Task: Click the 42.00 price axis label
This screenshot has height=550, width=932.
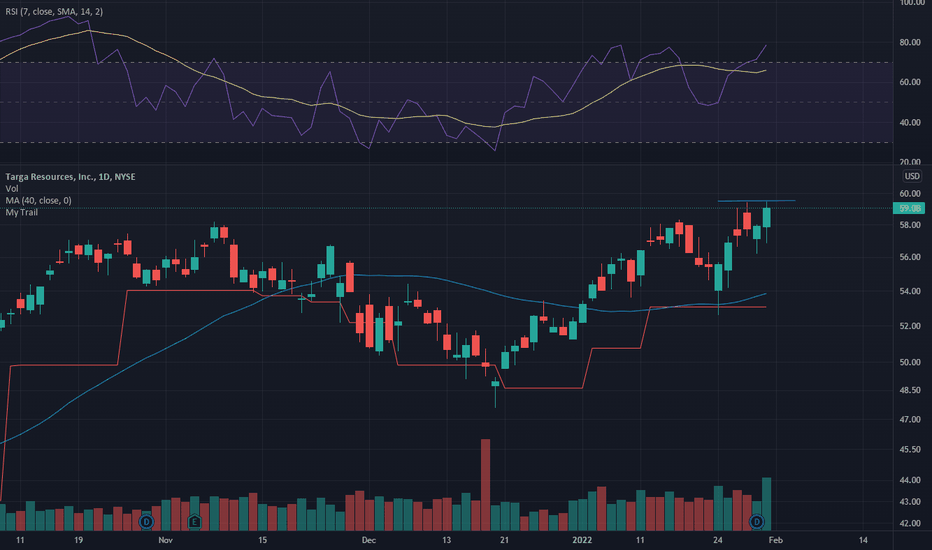Action: [909, 523]
